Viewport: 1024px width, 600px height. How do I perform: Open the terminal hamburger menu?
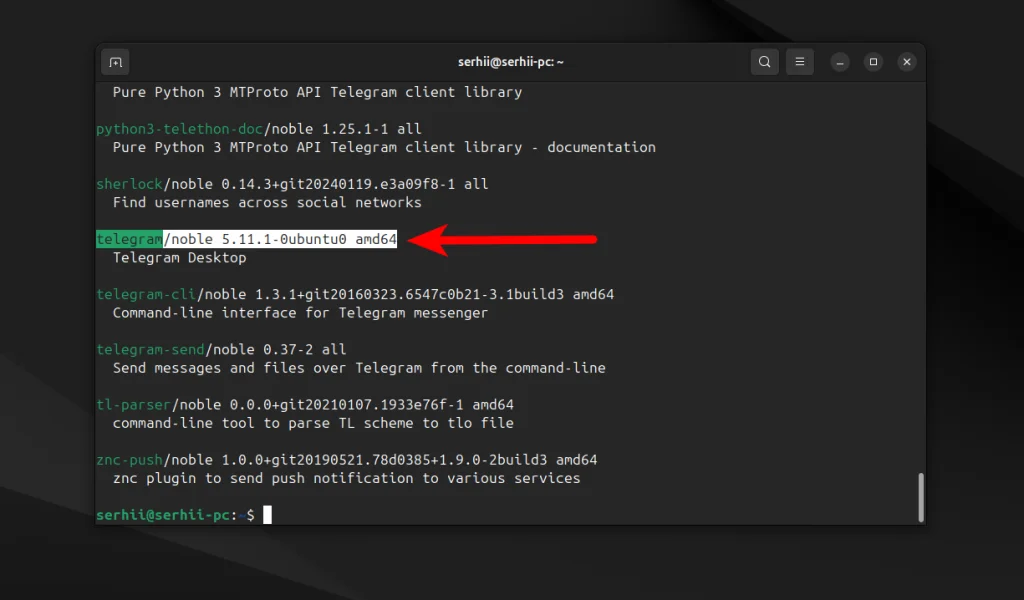coord(799,62)
